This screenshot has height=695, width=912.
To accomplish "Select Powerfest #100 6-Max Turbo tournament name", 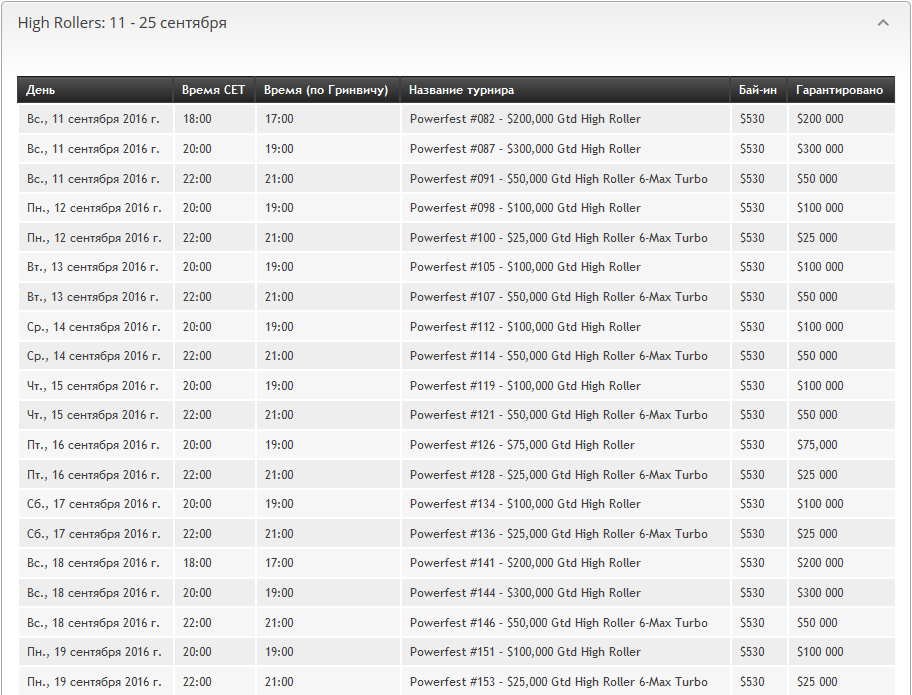I will (558, 238).
